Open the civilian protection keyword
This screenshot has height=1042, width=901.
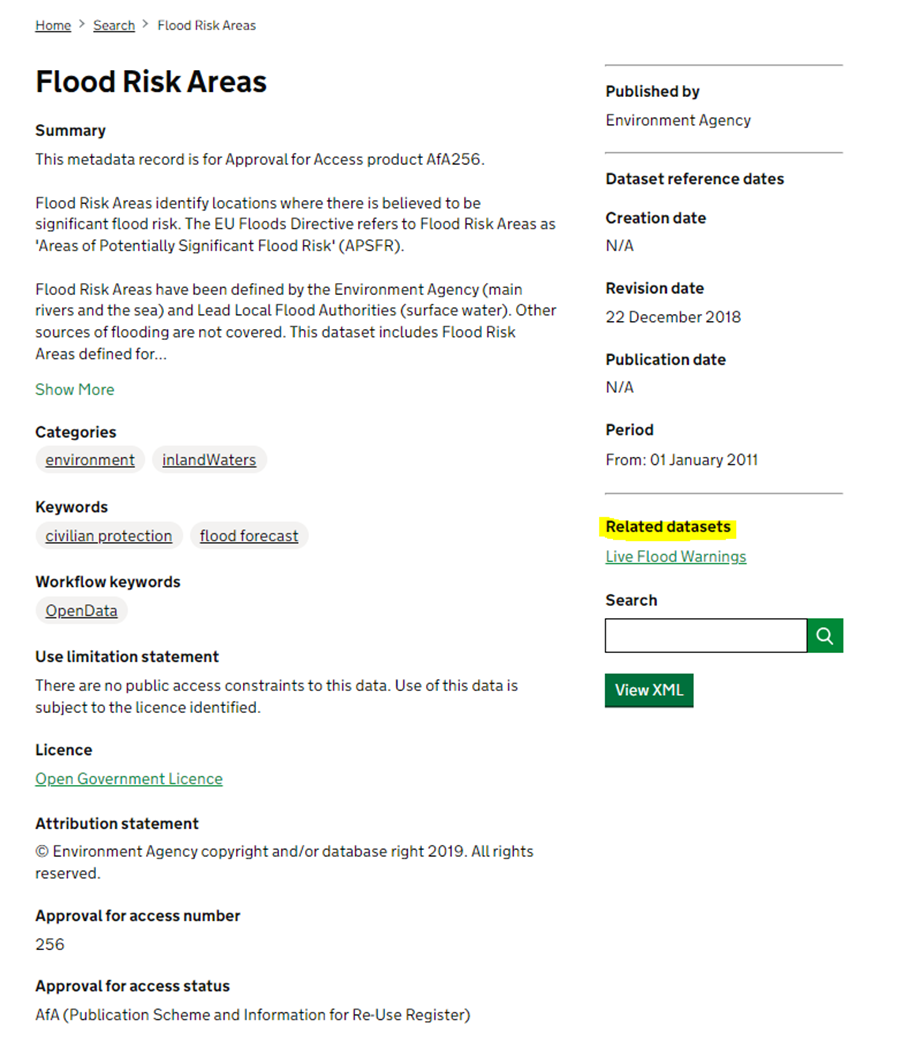coord(109,536)
